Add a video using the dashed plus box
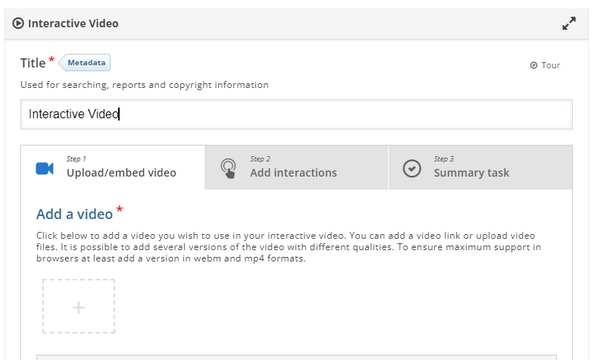The height and width of the screenshot is (360, 600). pyautogui.click(x=78, y=306)
